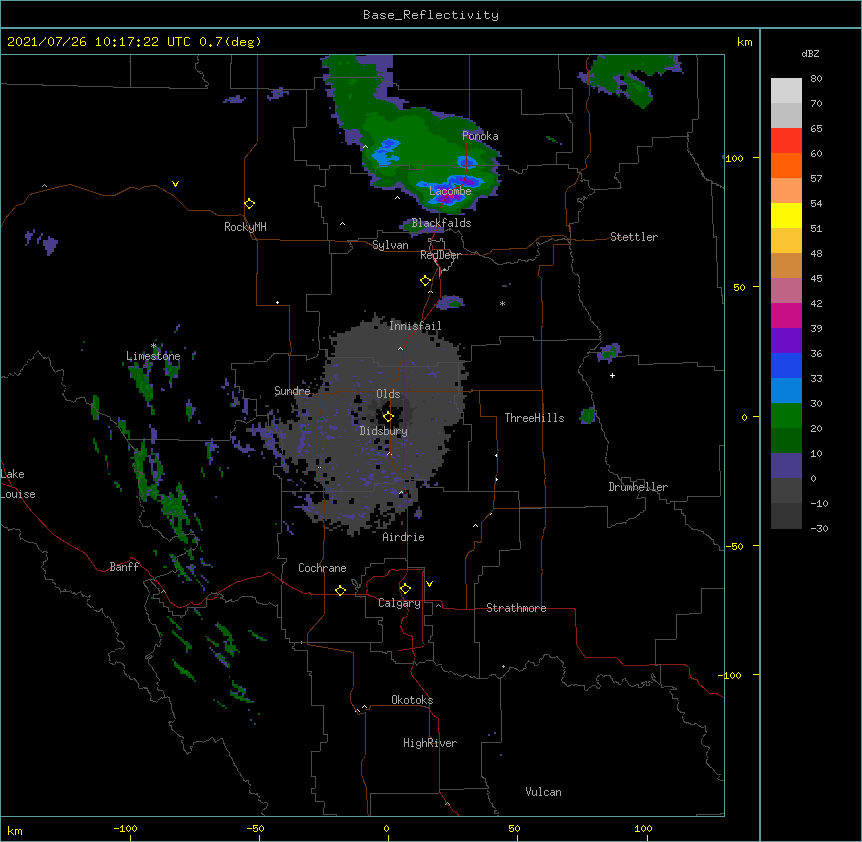Click the yellow station marker above Calgary label
This screenshot has height=842, width=862.
coord(405,589)
